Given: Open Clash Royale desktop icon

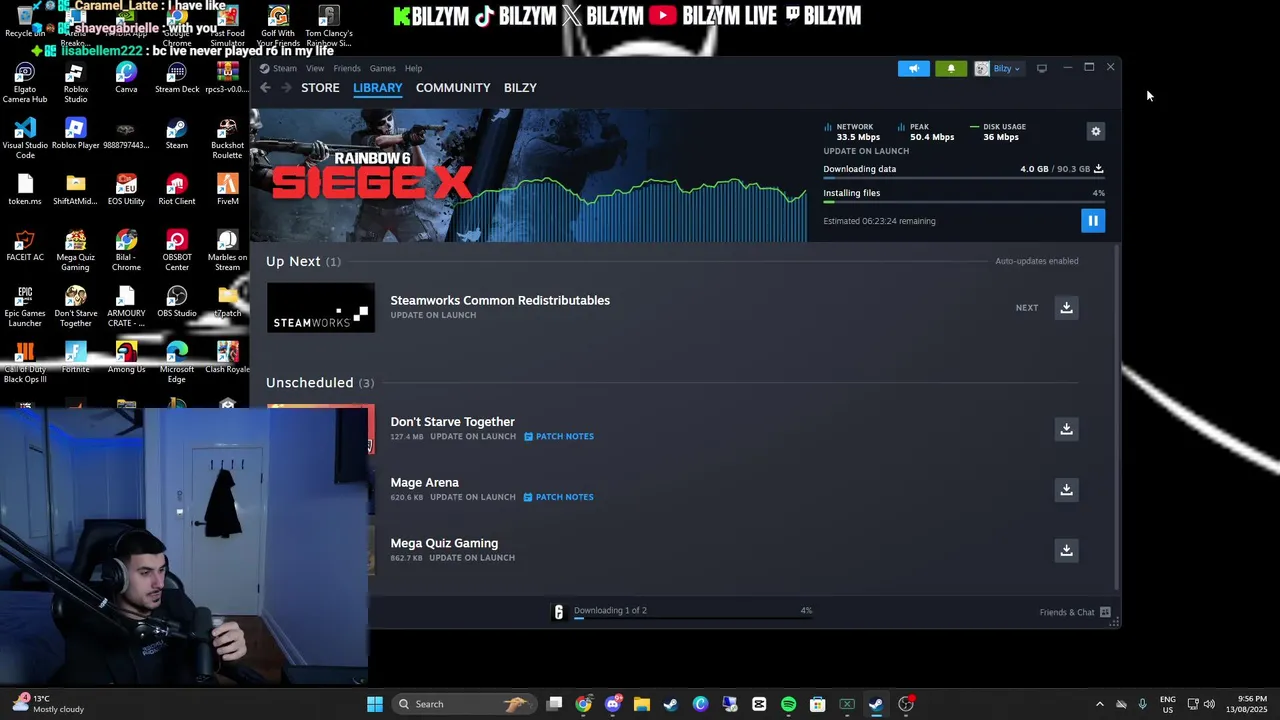Looking at the screenshot, I should 227,358.
